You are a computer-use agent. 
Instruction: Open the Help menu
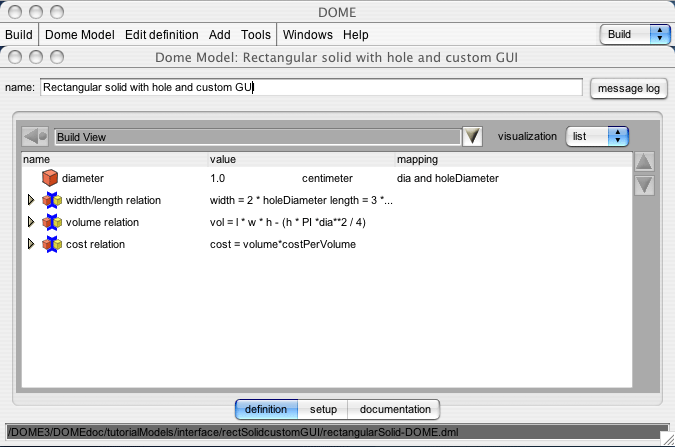tap(356, 34)
